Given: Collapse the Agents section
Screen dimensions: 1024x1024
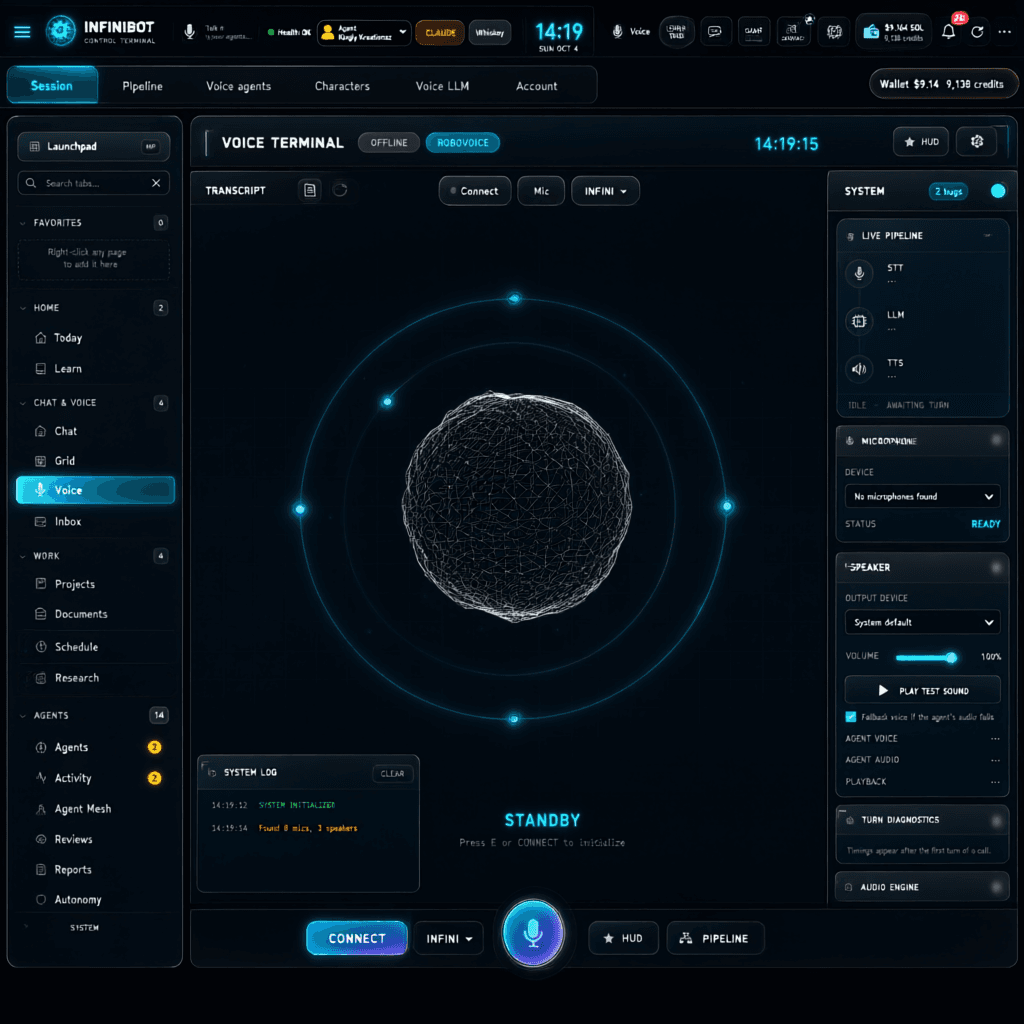Looking at the screenshot, I should (23, 716).
